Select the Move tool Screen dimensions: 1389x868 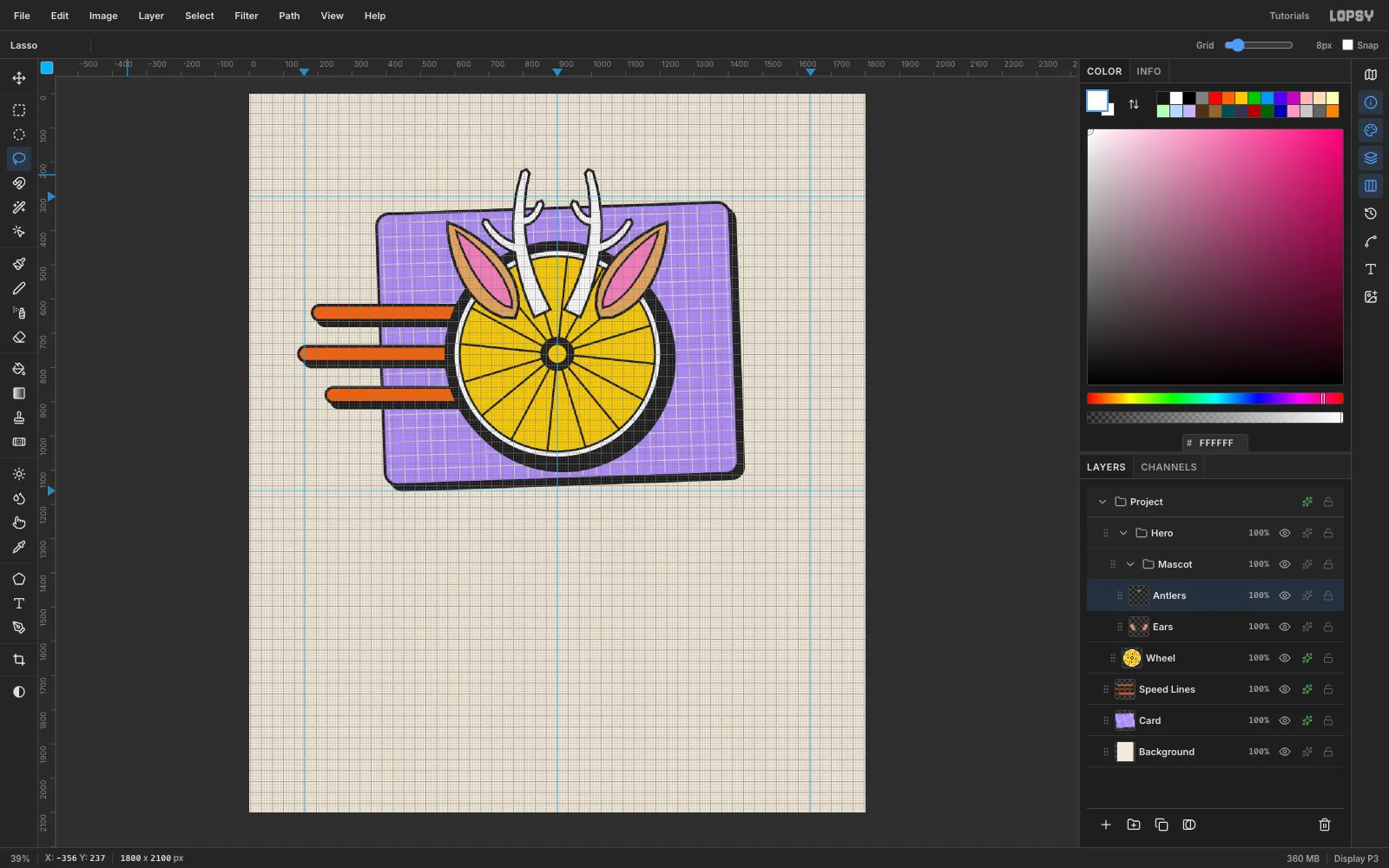point(19,78)
